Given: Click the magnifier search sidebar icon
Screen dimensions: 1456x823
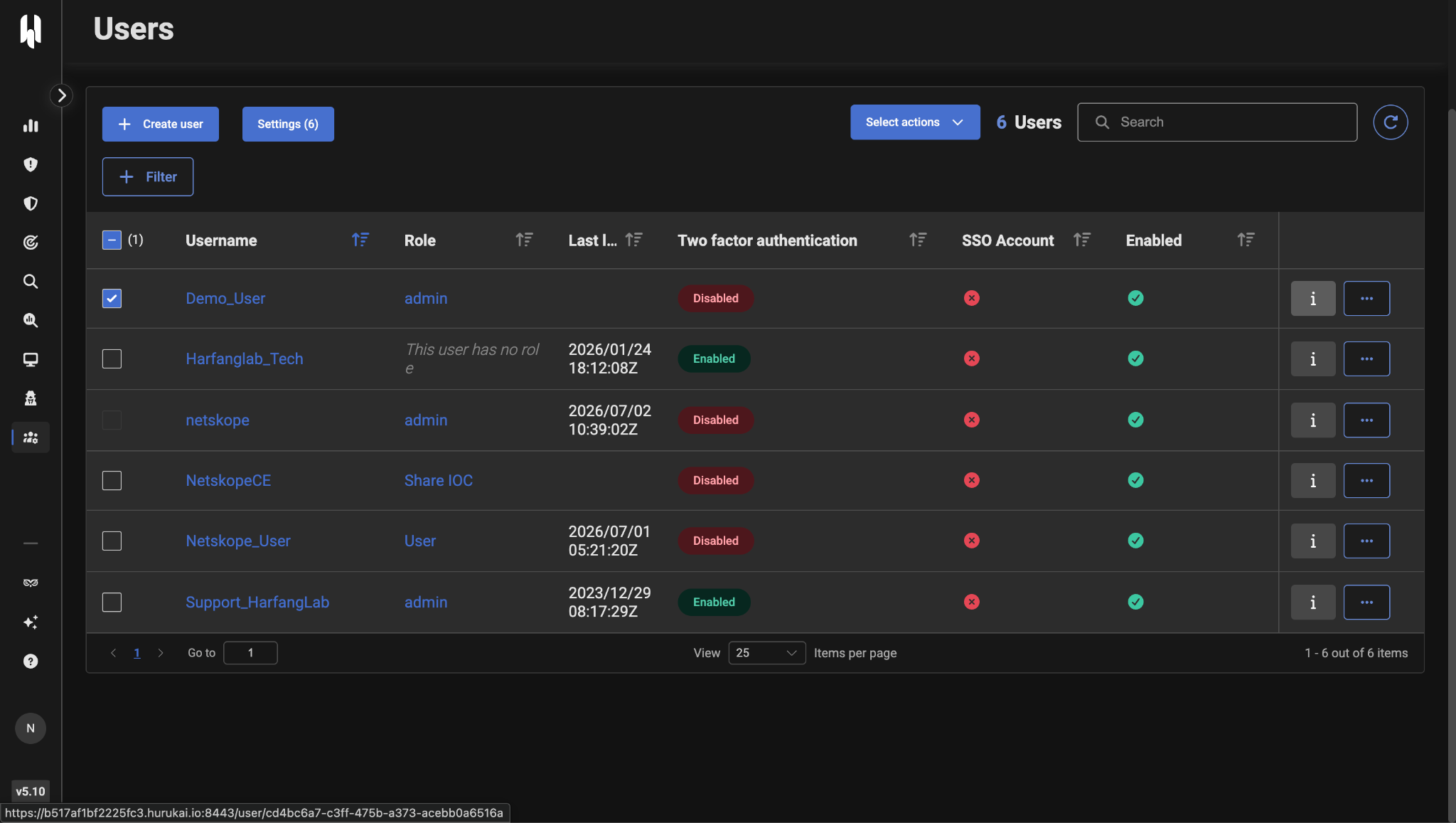Looking at the screenshot, I should pyautogui.click(x=31, y=282).
